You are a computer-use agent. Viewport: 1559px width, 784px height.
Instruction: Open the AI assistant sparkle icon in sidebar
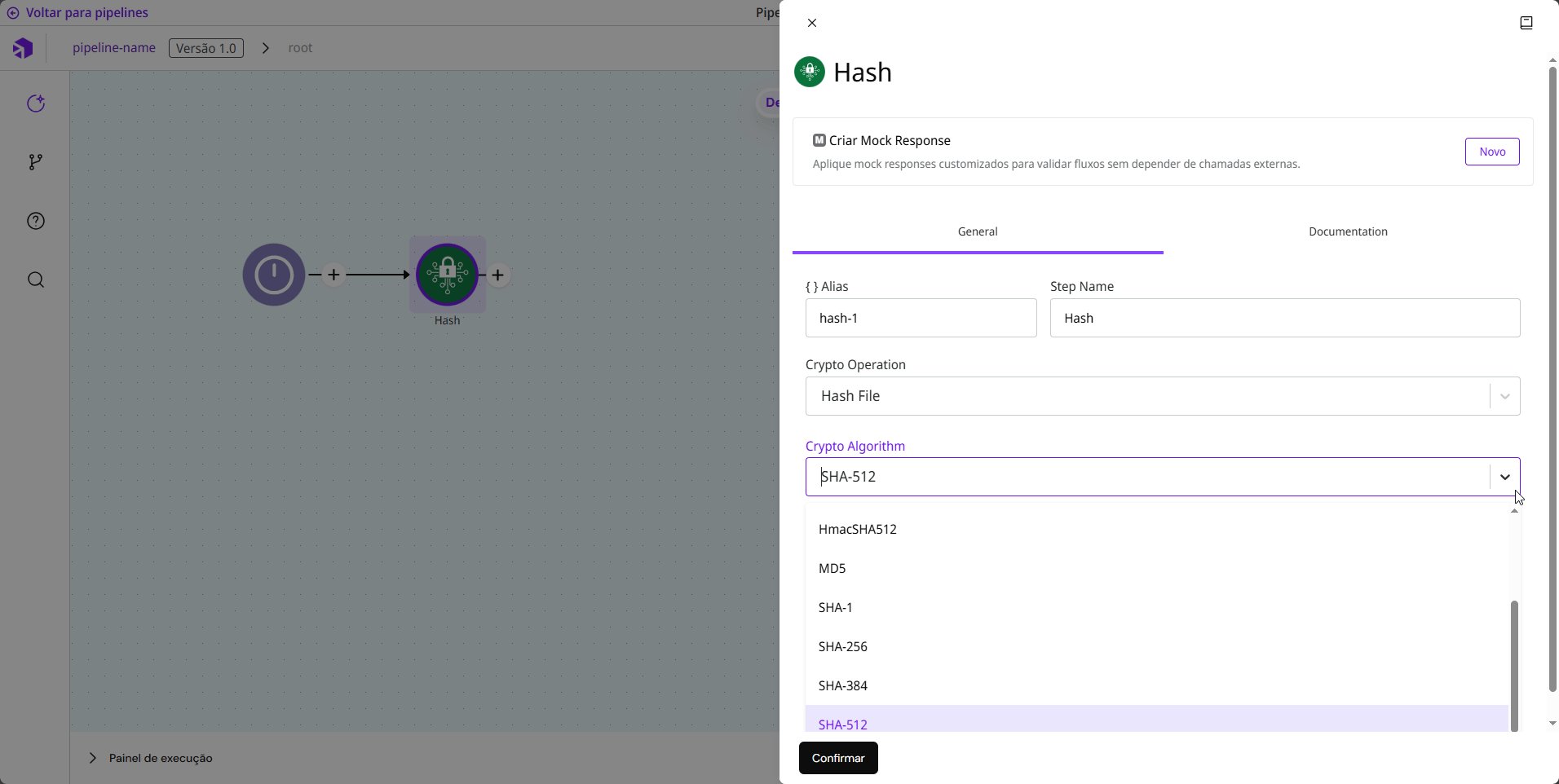click(x=36, y=104)
